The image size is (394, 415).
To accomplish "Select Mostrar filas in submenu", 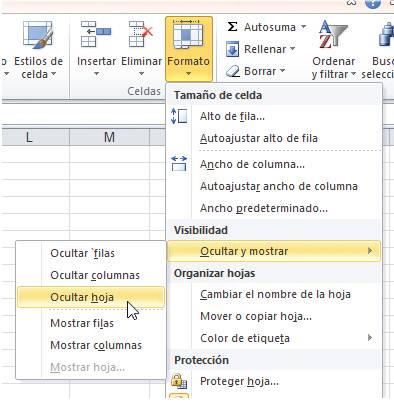I will [x=91, y=323].
